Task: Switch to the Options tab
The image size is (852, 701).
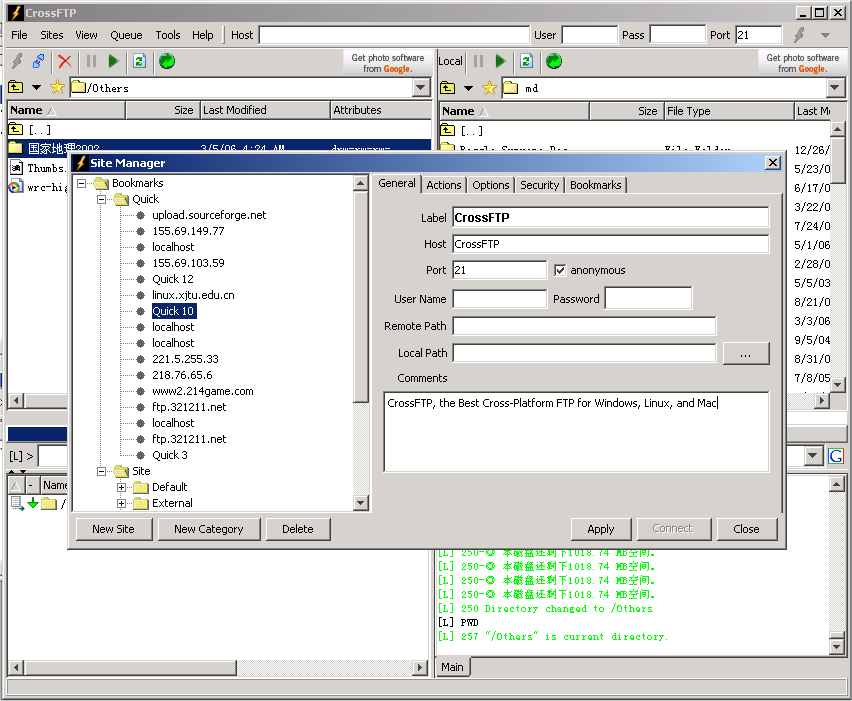Action: [x=490, y=185]
